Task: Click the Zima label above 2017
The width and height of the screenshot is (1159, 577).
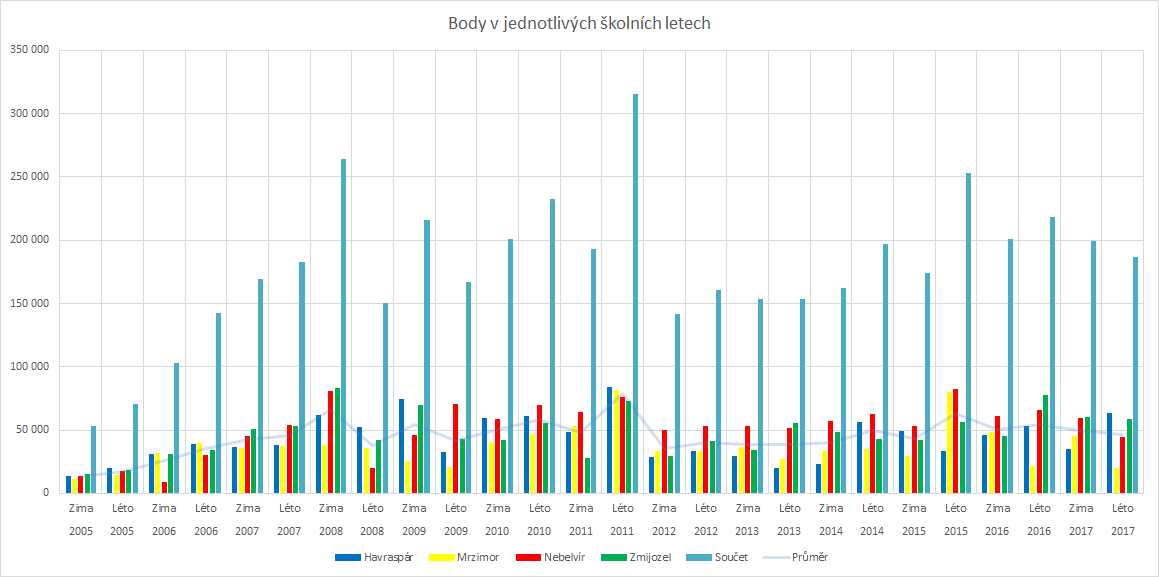Action: click(1081, 508)
